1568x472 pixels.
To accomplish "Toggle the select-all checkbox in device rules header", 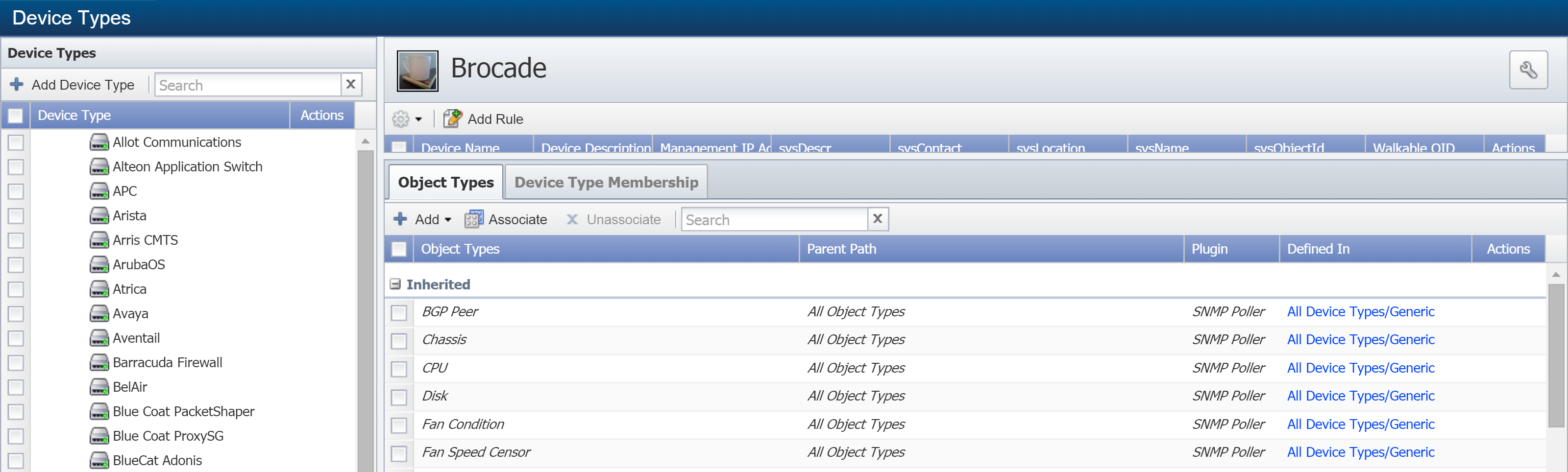I will (399, 146).
